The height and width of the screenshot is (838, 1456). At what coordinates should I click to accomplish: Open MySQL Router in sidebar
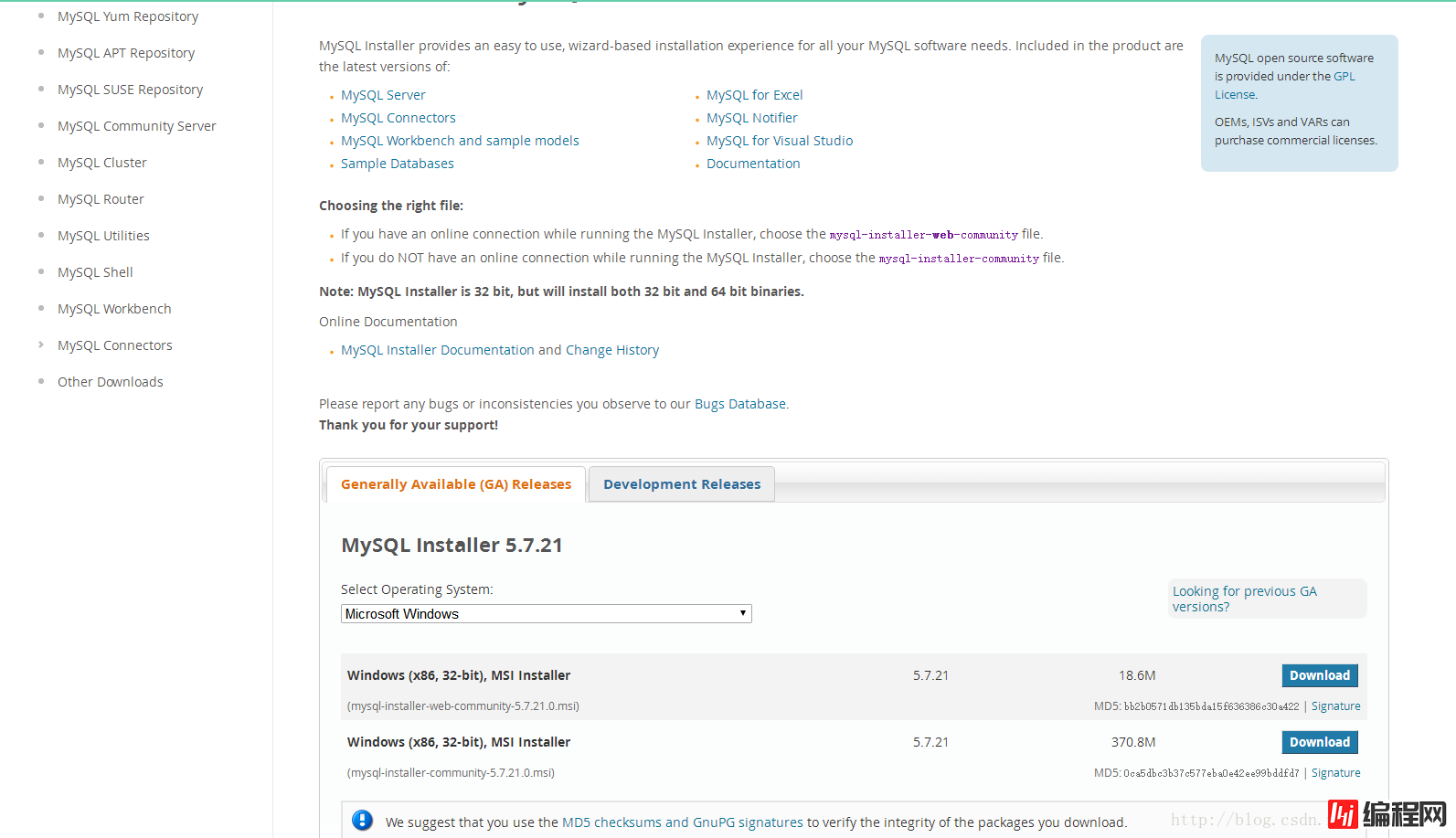pyautogui.click(x=101, y=199)
